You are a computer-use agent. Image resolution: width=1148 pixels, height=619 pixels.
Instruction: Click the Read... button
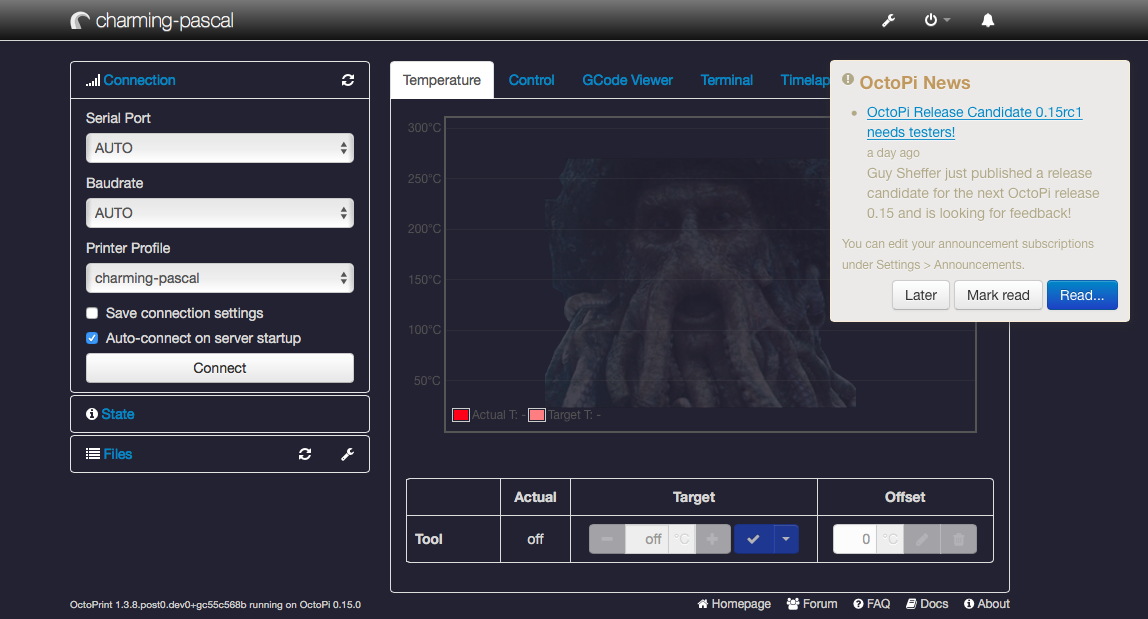click(x=1082, y=295)
